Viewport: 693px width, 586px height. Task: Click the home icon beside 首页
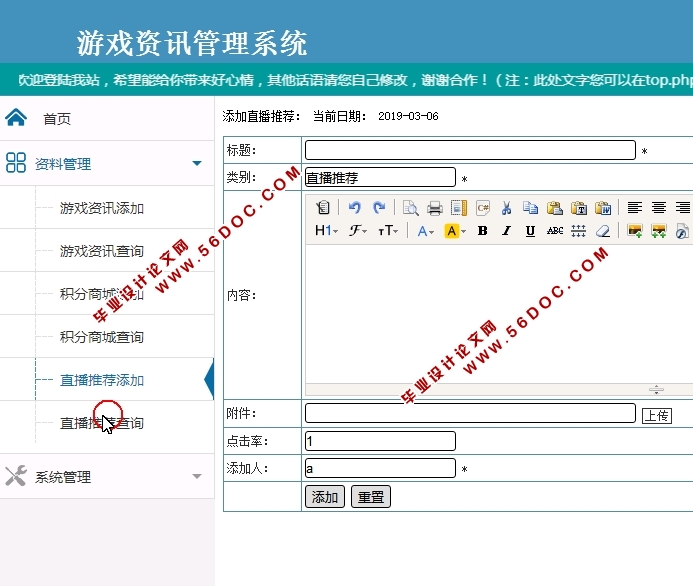coord(16,118)
